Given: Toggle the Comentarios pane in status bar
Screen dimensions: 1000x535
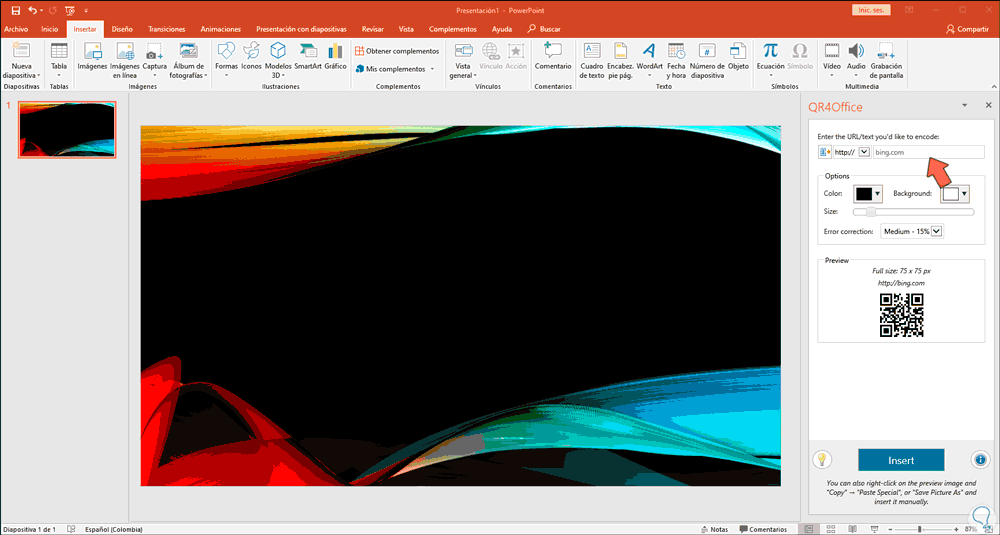Looking at the screenshot, I should tap(762, 529).
